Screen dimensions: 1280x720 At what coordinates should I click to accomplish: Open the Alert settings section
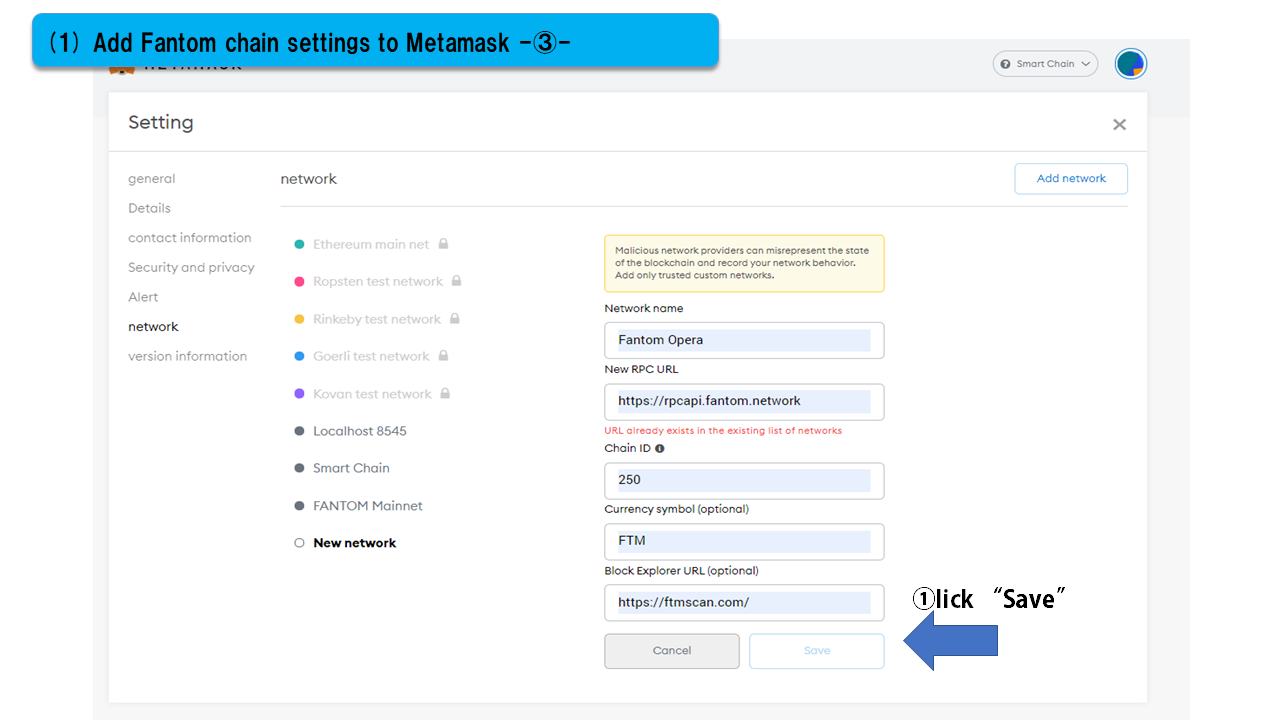[143, 297]
